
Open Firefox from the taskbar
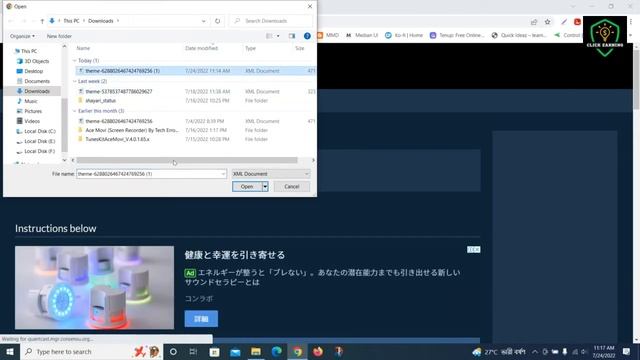coord(318,351)
